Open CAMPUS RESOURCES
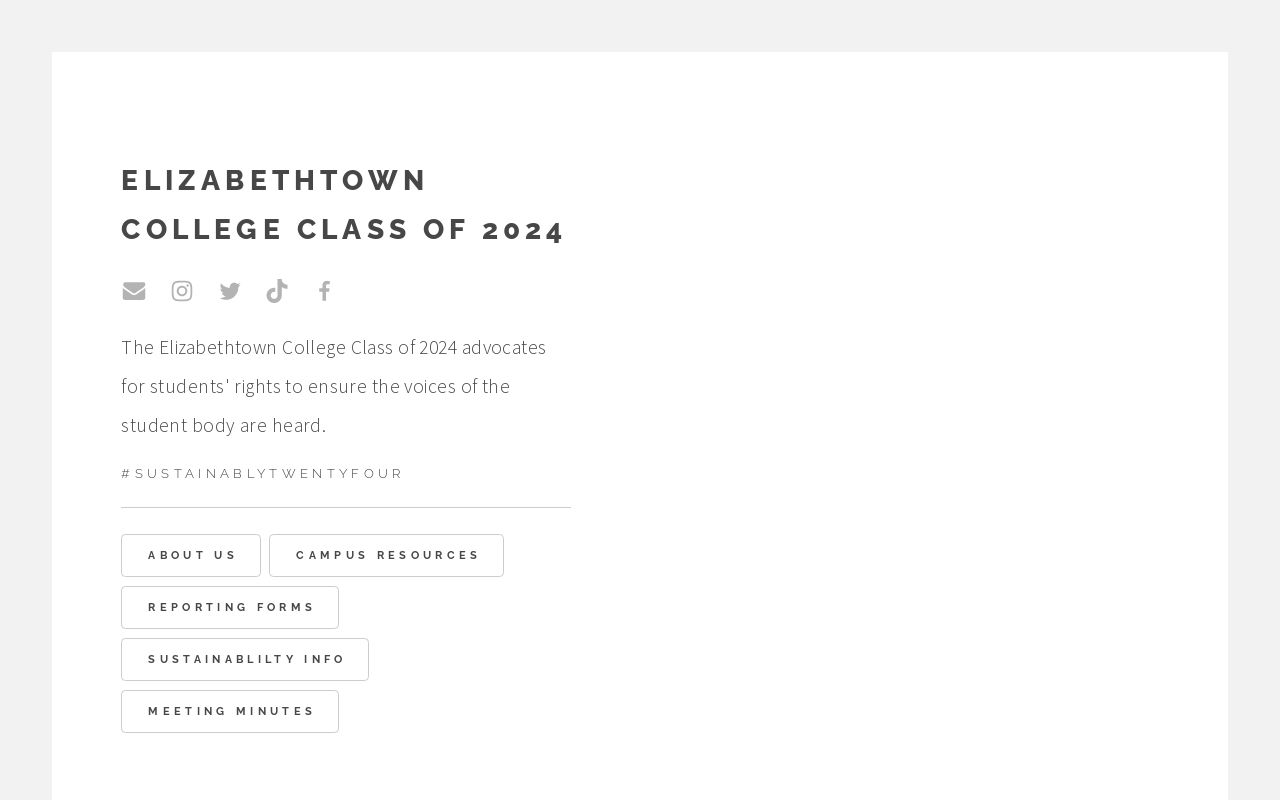Image resolution: width=1280 pixels, height=800 pixels. [x=386, y=555]
